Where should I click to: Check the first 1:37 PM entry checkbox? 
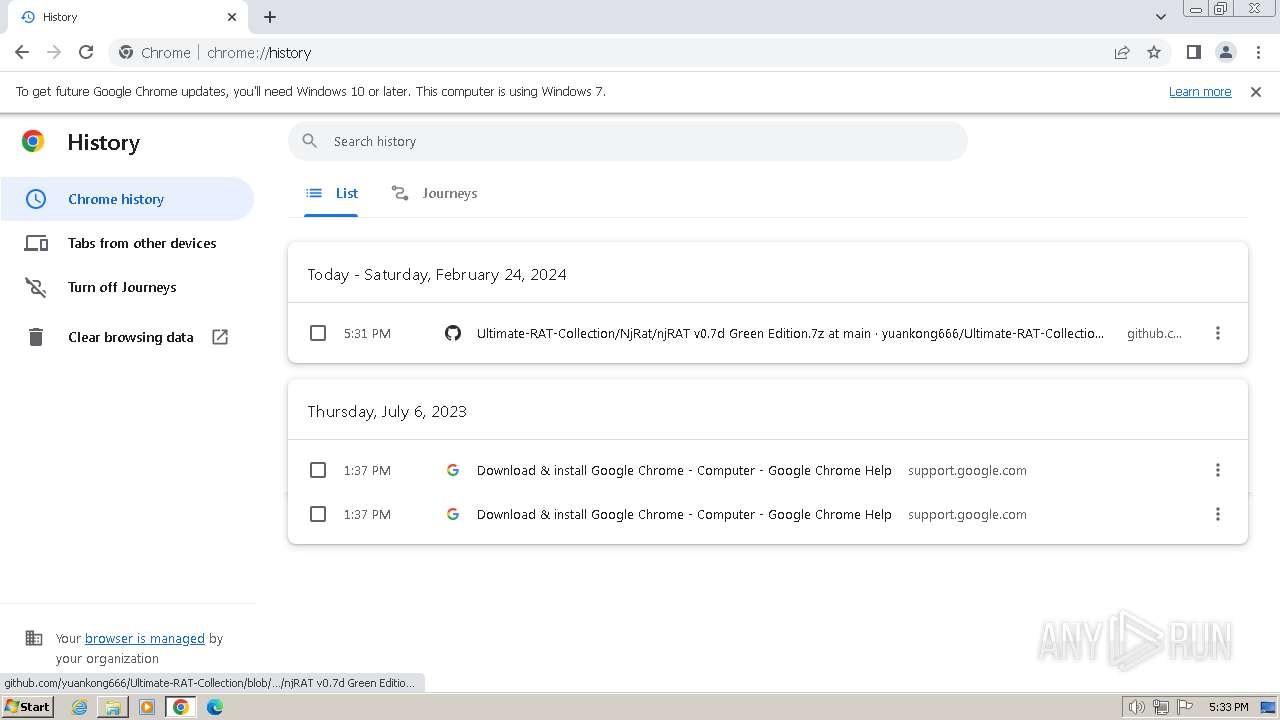point(318,470)
